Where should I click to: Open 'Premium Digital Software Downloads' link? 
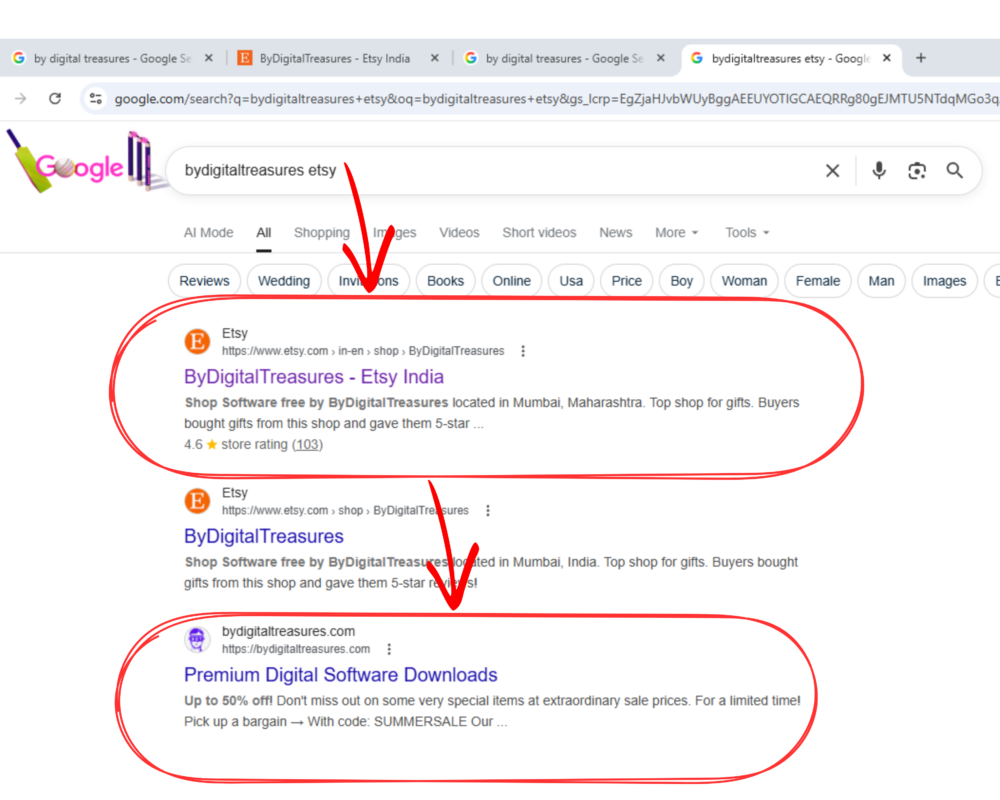click(x=341, y=675)
